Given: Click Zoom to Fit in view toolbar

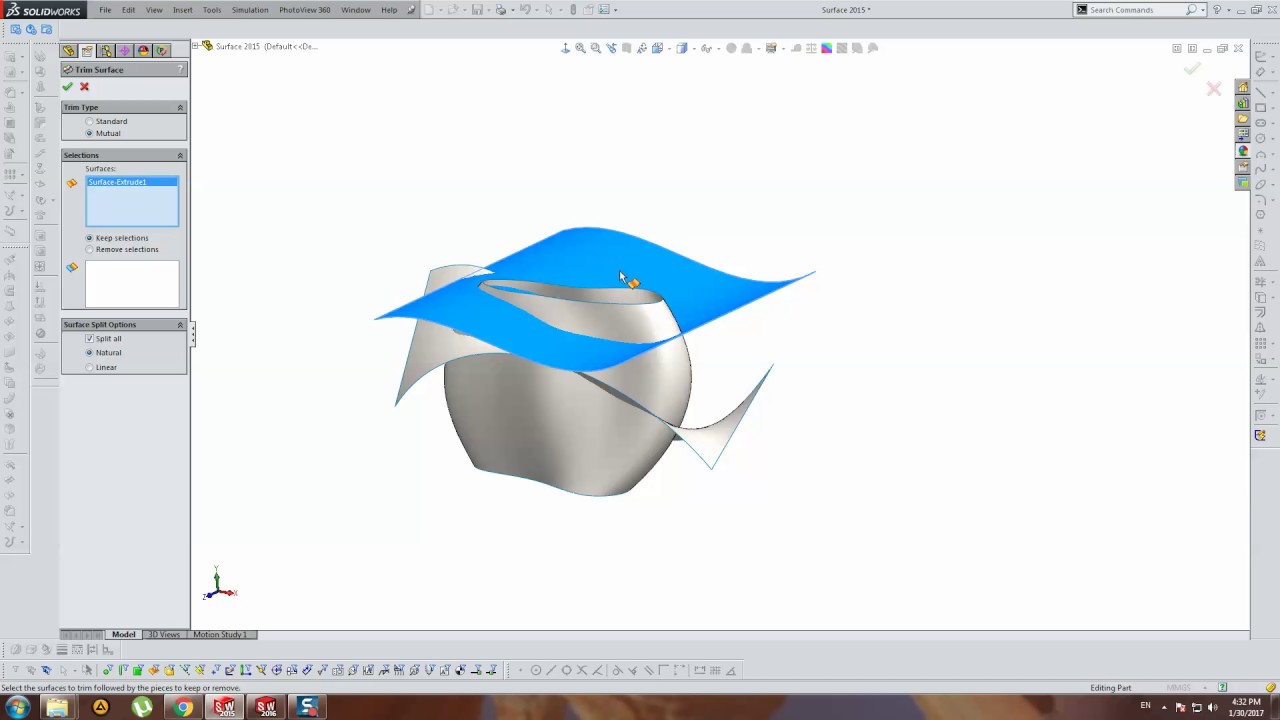Looking at the screenshot, I should (x=580, y=48).
